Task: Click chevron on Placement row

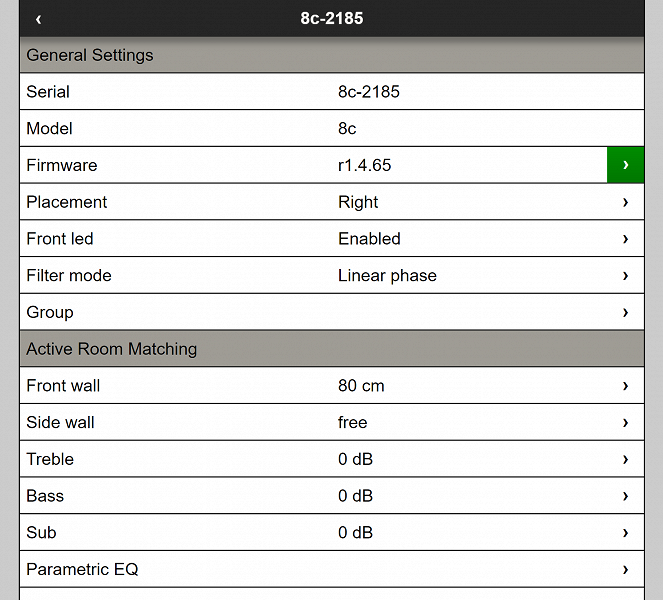Action: (625, 202)
